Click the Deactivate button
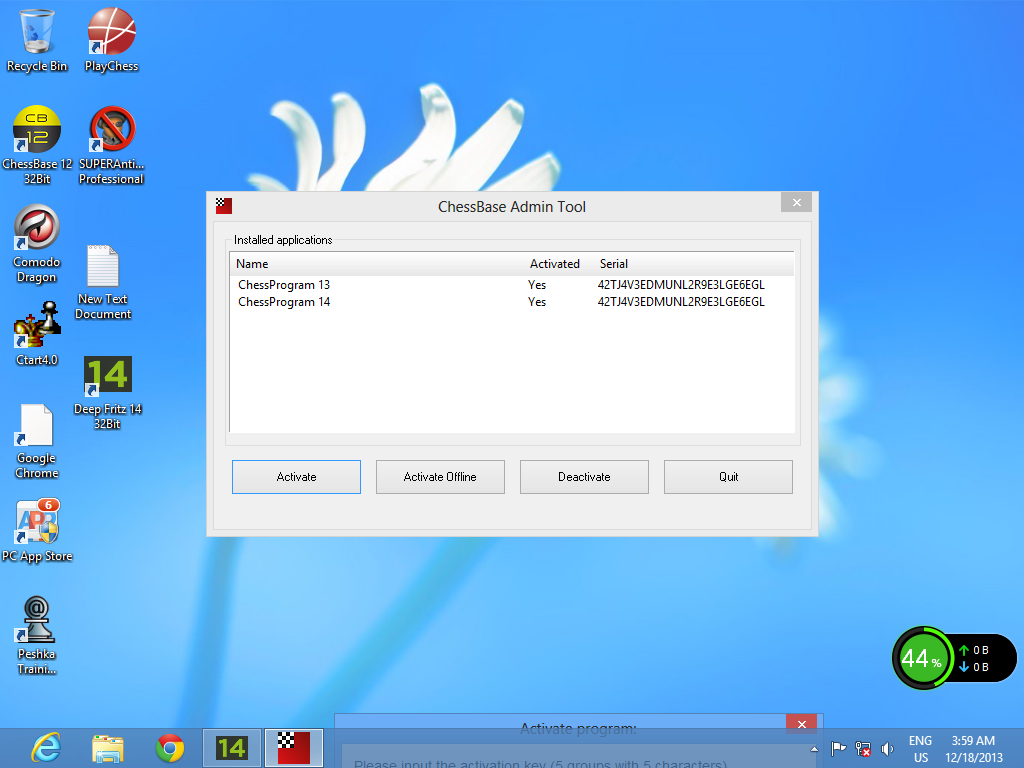 (x=584, y=477)
